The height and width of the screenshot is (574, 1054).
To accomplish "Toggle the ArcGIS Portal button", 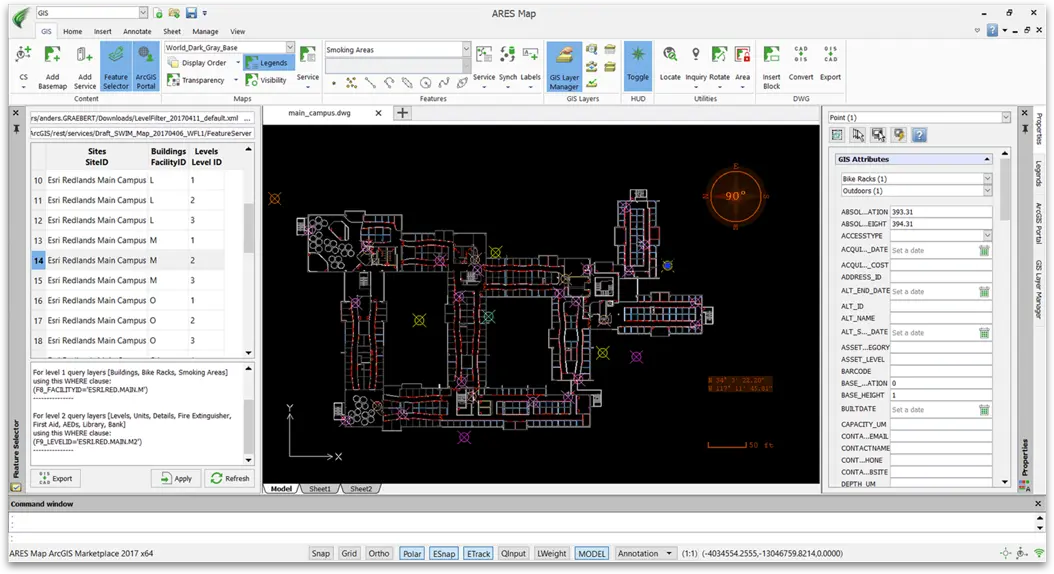I will [145, 66].
